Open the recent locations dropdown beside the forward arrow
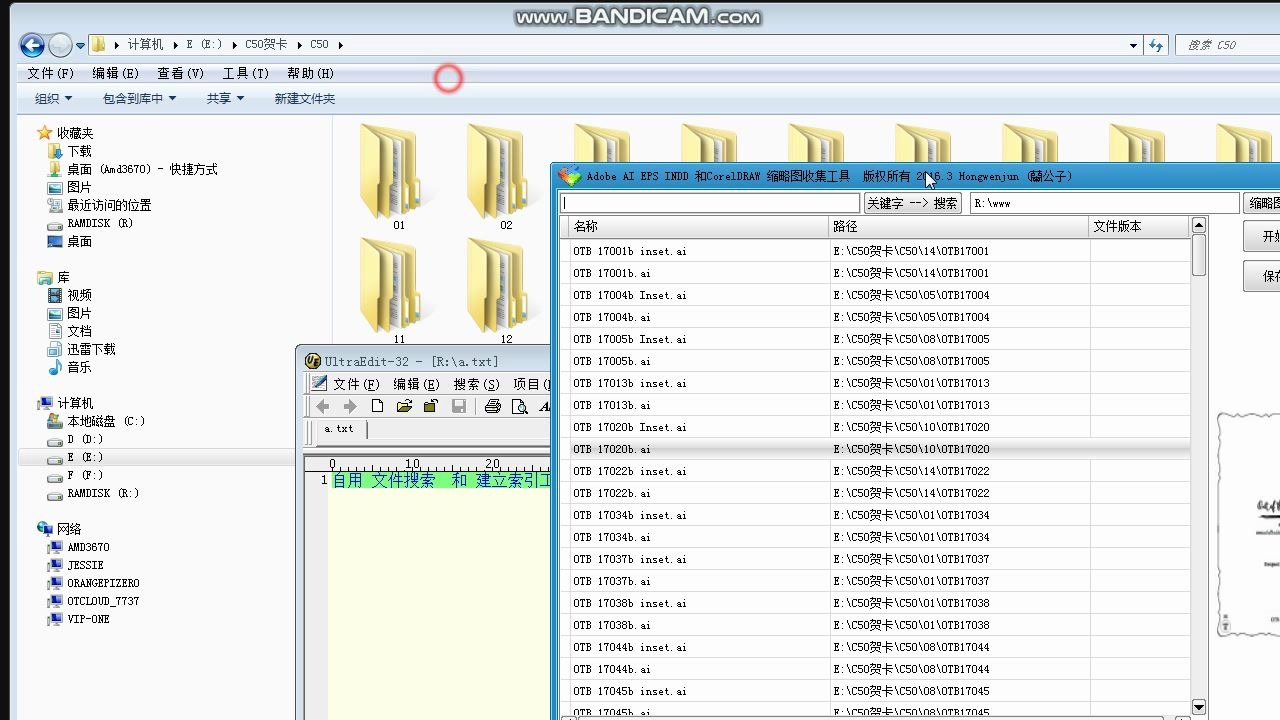 [x=80, y=46]
